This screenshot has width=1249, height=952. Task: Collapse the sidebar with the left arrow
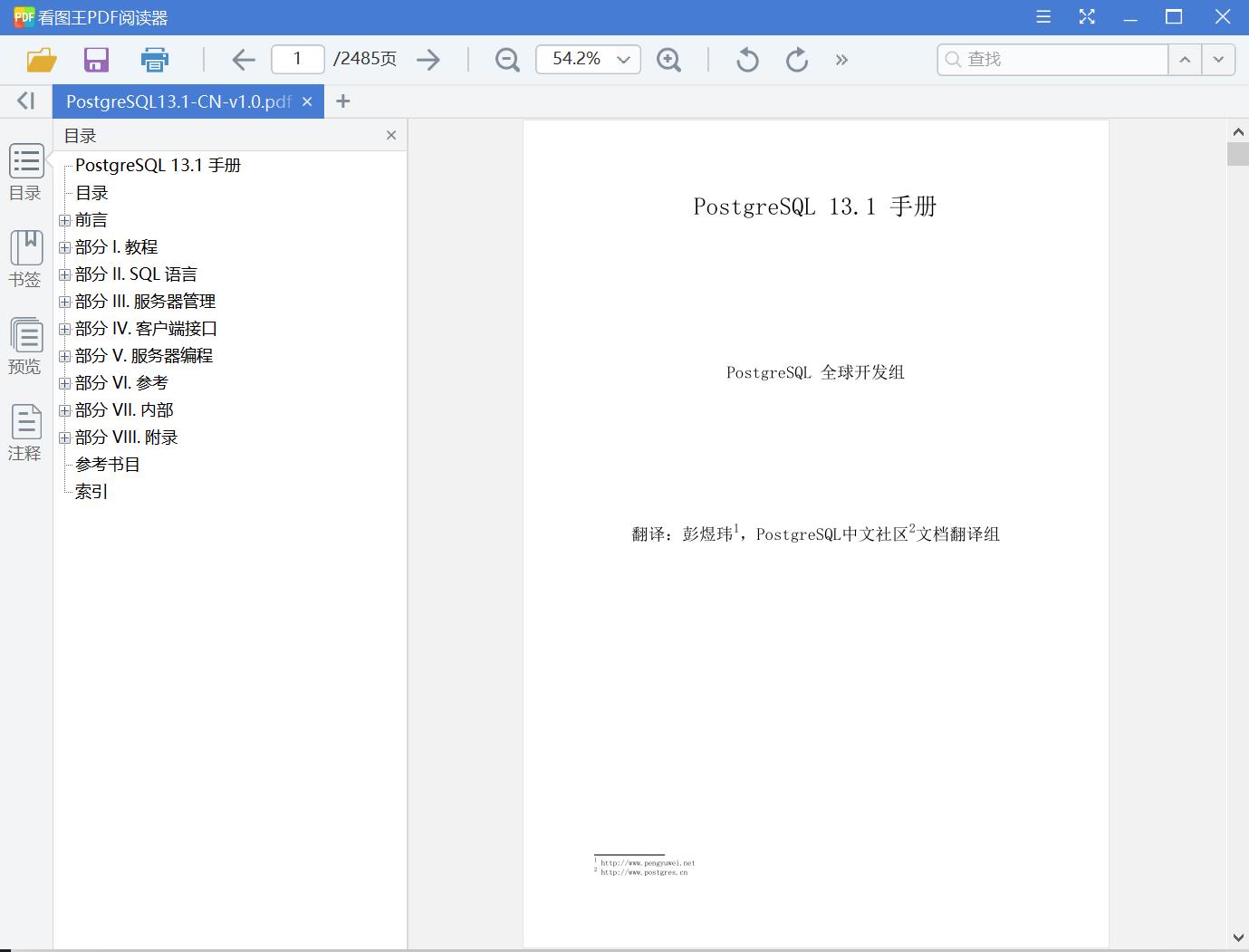[x=24, y=101]
